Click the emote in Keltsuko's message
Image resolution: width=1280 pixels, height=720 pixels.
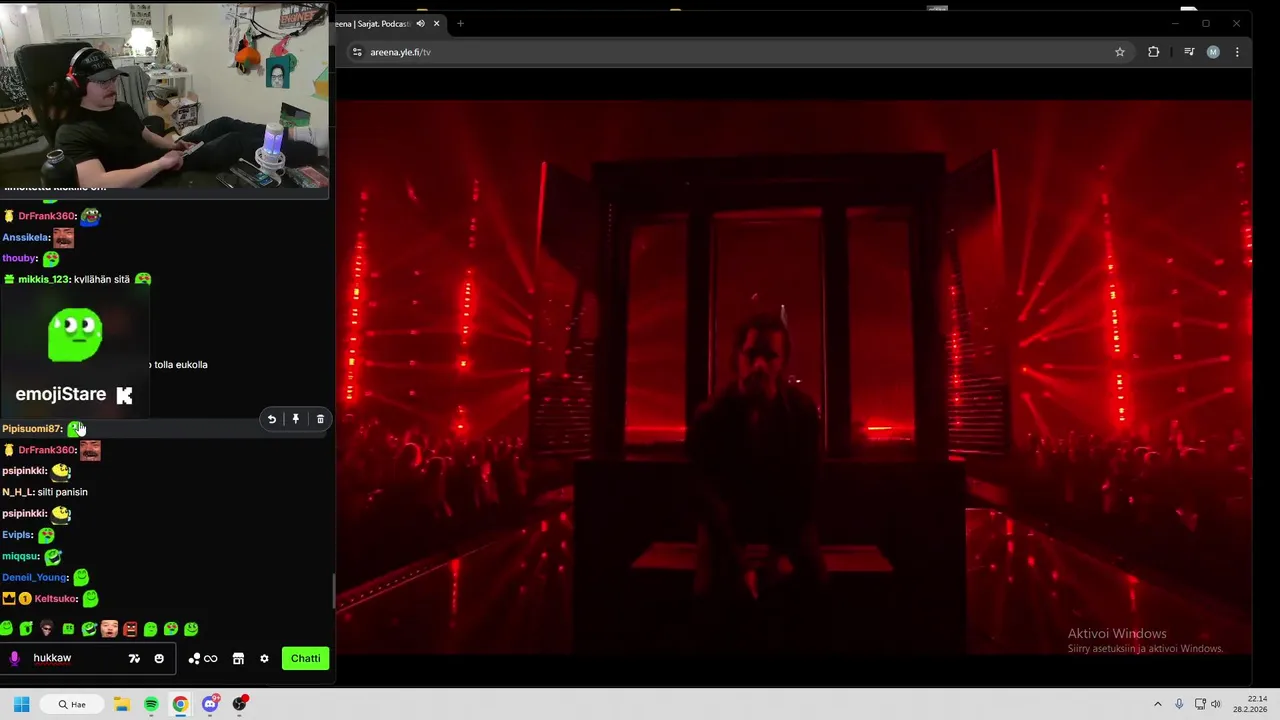click(x=90, y=598)
